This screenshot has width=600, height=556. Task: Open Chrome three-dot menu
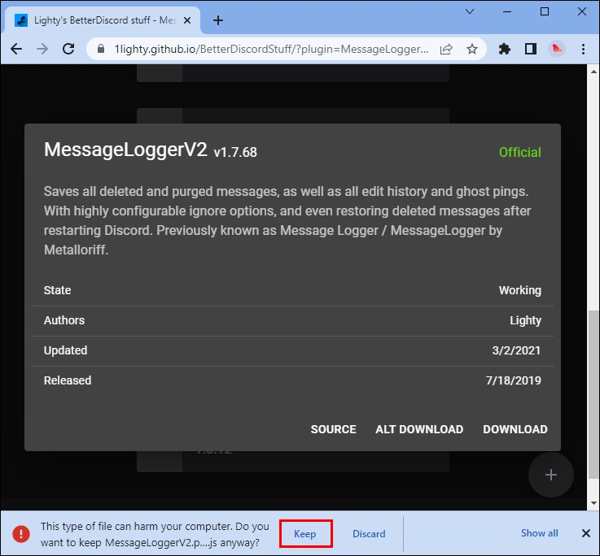583,49
